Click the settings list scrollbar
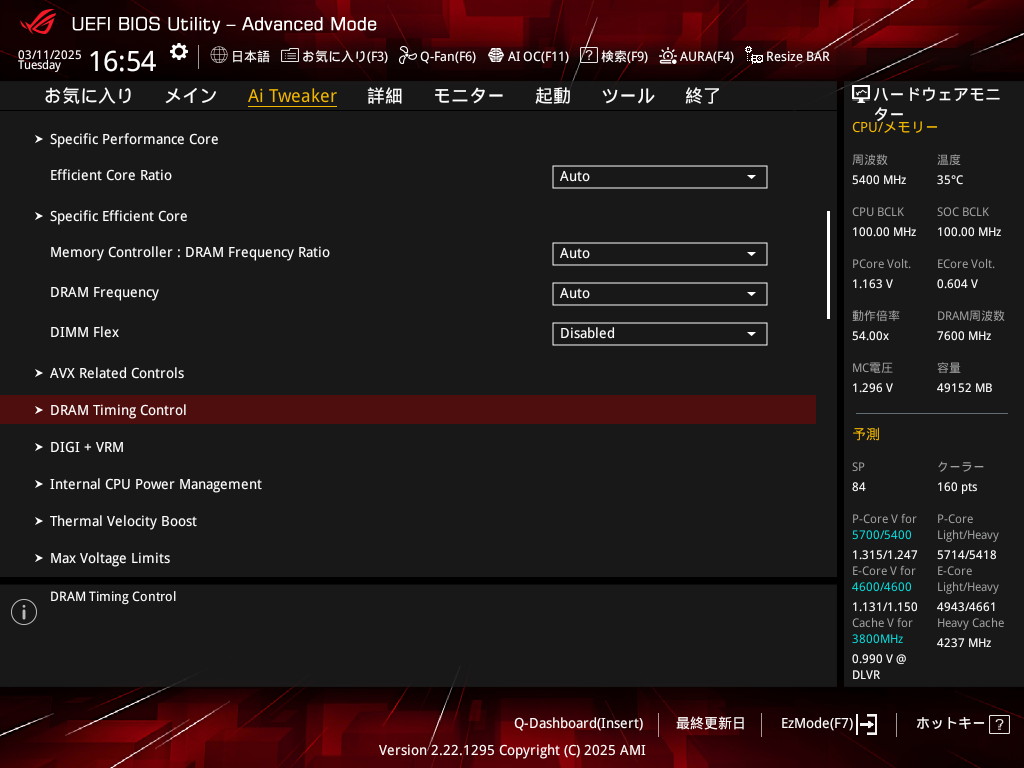The height and width of the screenshot is (768, 1024). [x=828, y=264]
